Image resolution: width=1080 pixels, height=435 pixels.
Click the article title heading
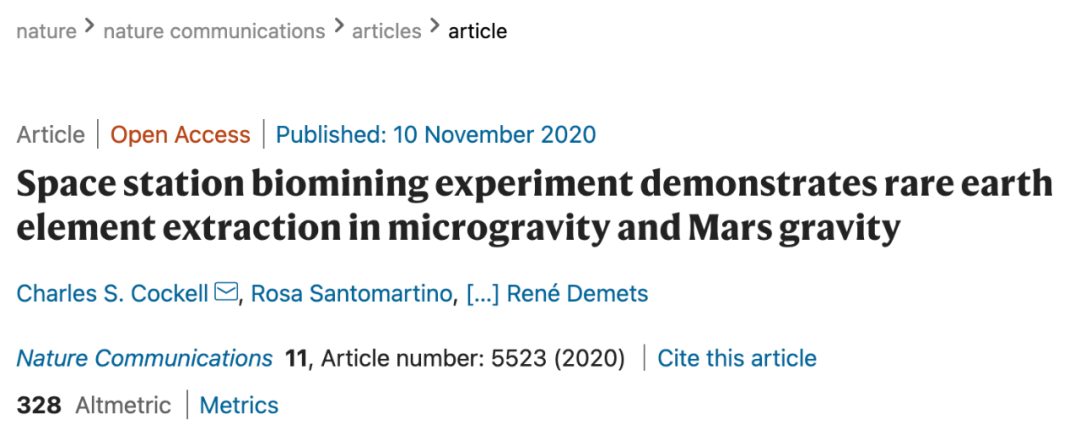pos(534,207)
